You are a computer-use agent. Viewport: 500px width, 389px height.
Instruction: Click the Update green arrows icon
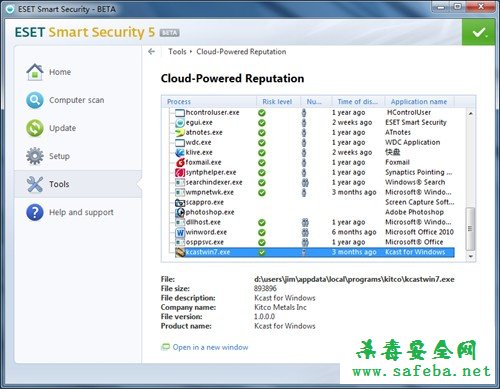click(x=35, y=128)
